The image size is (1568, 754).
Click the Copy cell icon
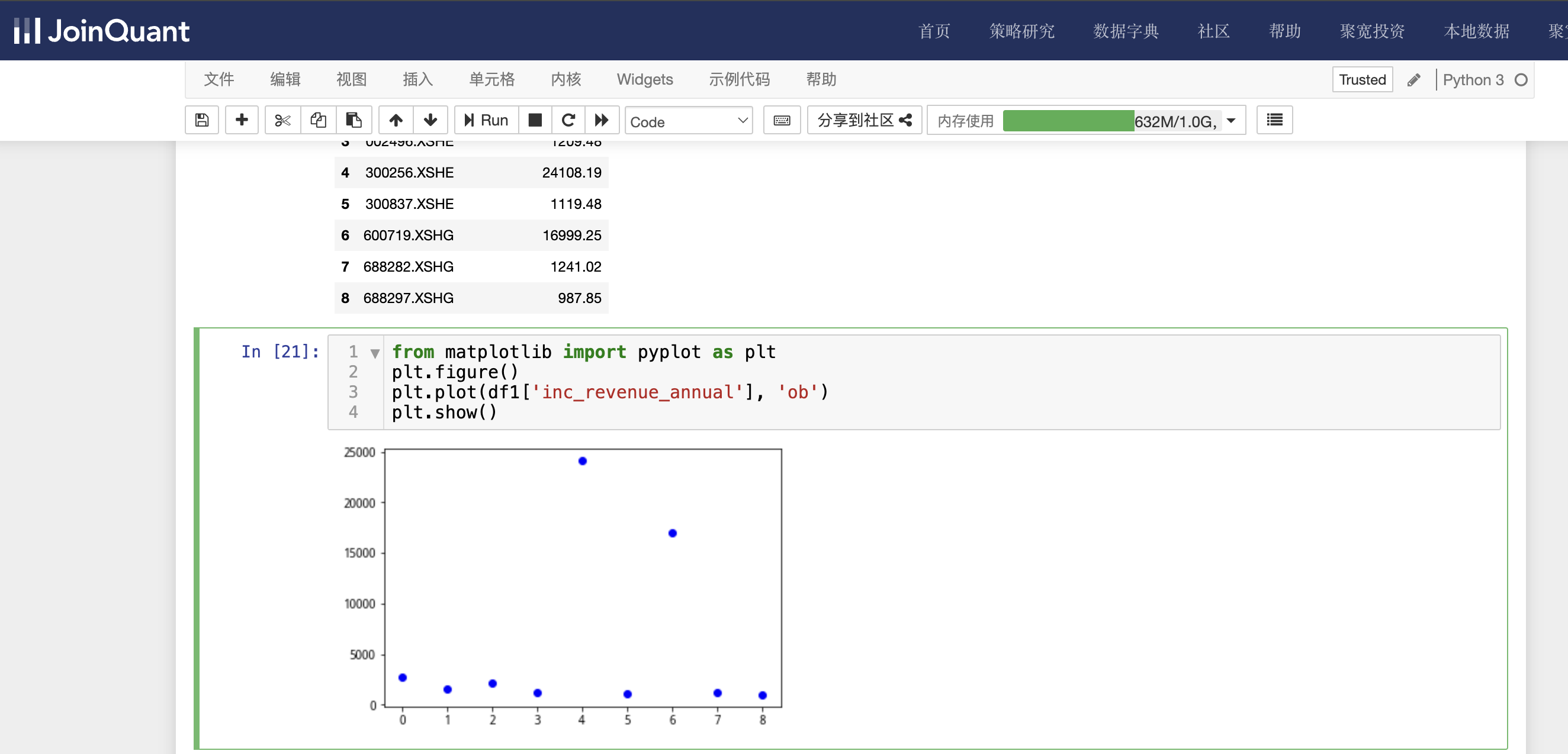(x=319, y=121)
